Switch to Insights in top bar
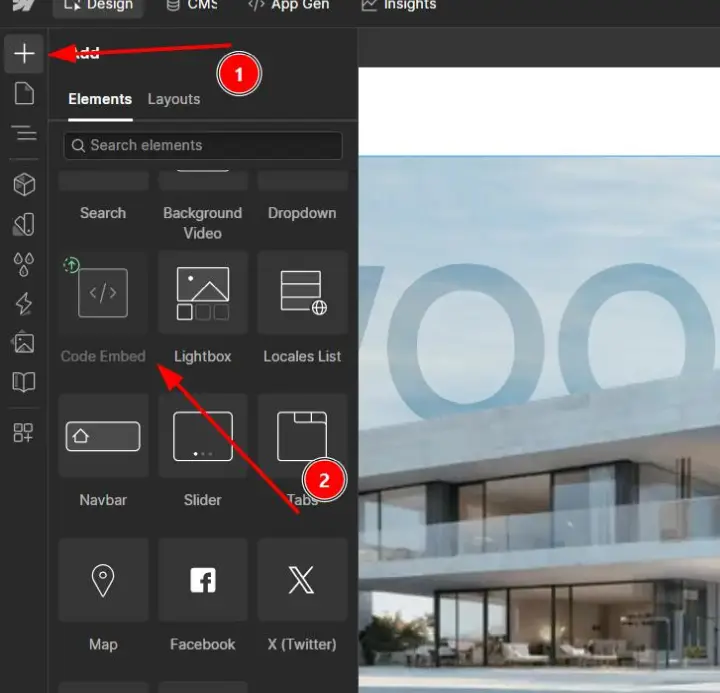 (x=398, y=5)
